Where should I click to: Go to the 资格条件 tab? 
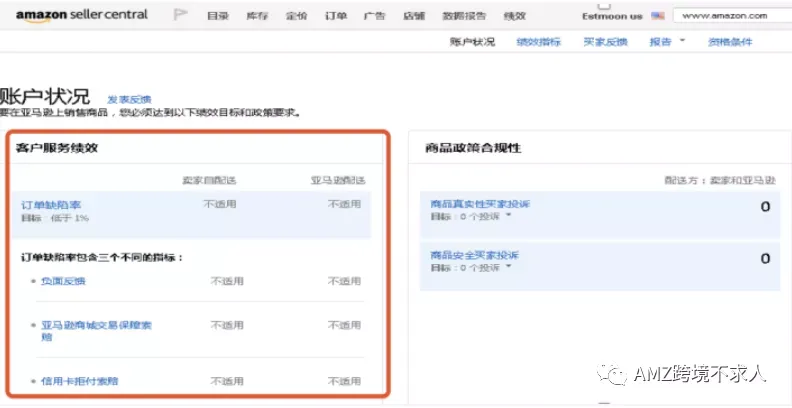click(x=730, y=42)
